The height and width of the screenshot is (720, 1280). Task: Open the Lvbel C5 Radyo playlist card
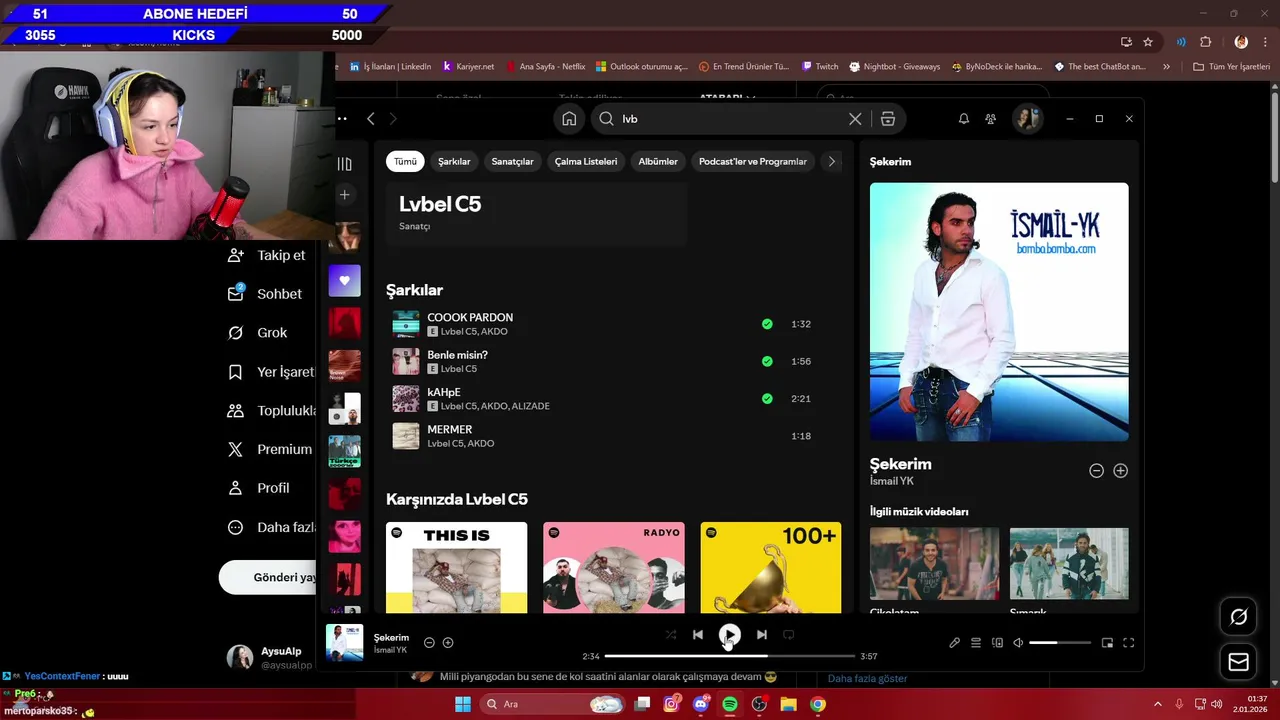(x=614, y=567)
